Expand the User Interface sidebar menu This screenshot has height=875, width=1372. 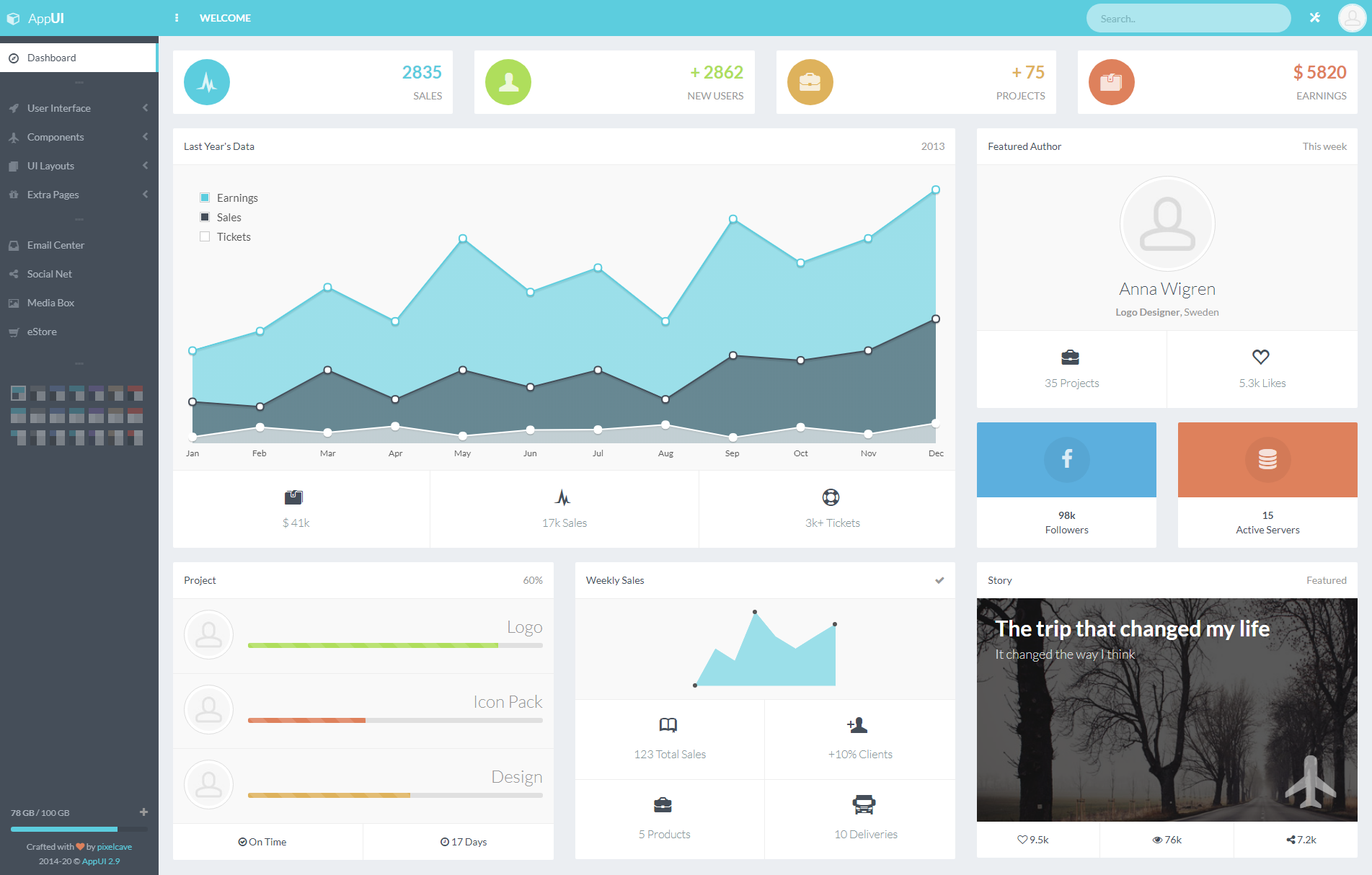(x=79, y=108)
